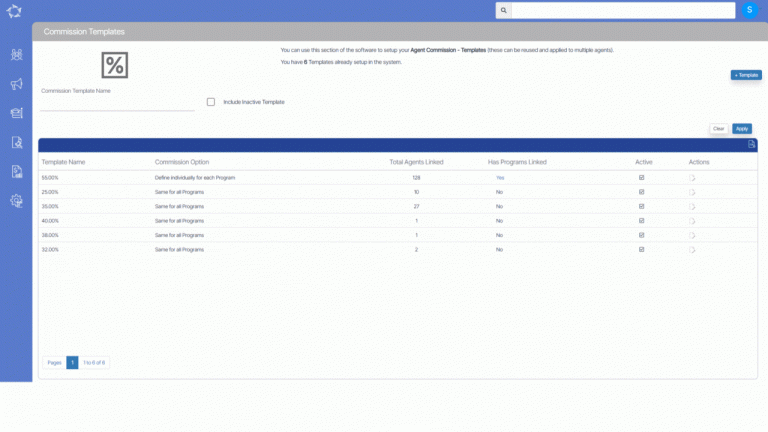Click the Commission Templates page title
Image resolution: width=768 pixels, height=432 pixels.
click(x=84, y=31)
